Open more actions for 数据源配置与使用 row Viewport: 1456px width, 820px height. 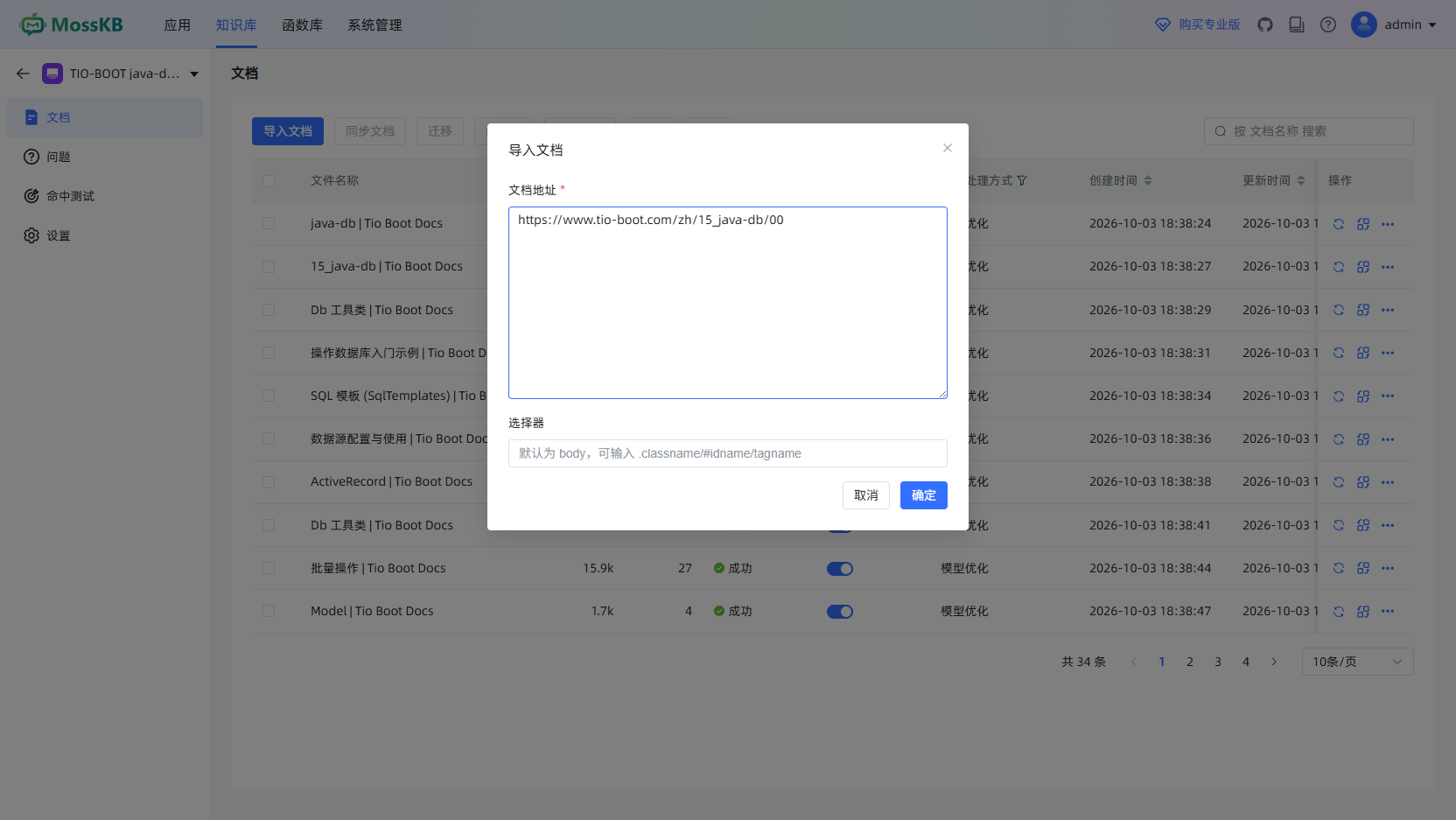(x=1388, y=439)
